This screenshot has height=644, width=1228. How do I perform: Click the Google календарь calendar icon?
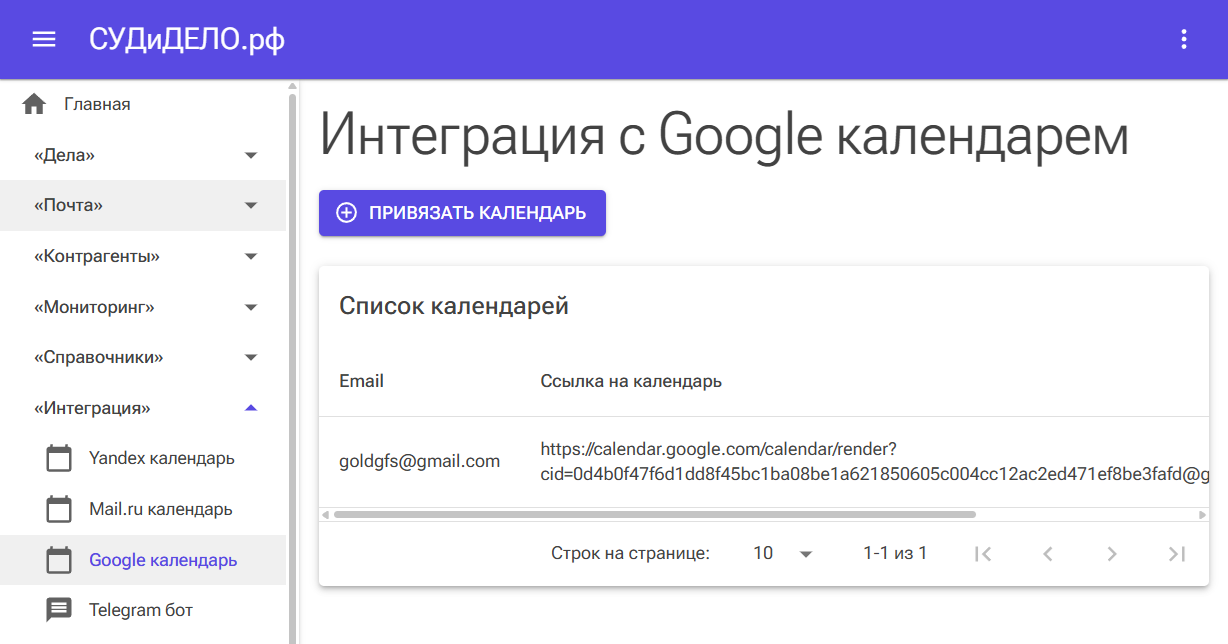(x=60, y=560)
